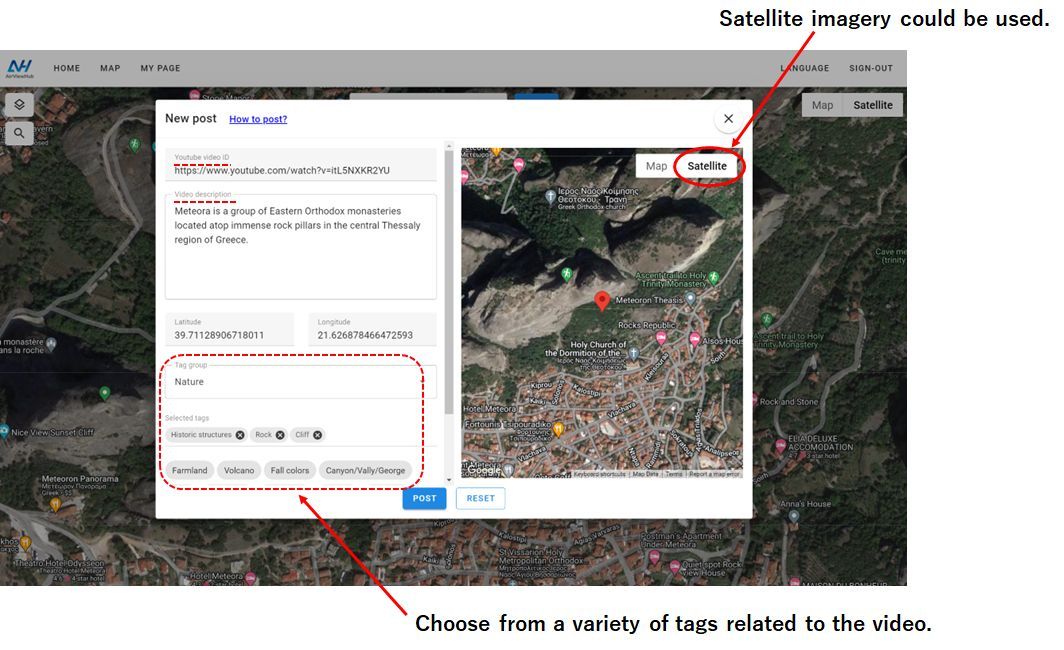The height and width of the screenshot is (650, 1064).
Task: Close the New post dialog
Action: coord(728,119)
